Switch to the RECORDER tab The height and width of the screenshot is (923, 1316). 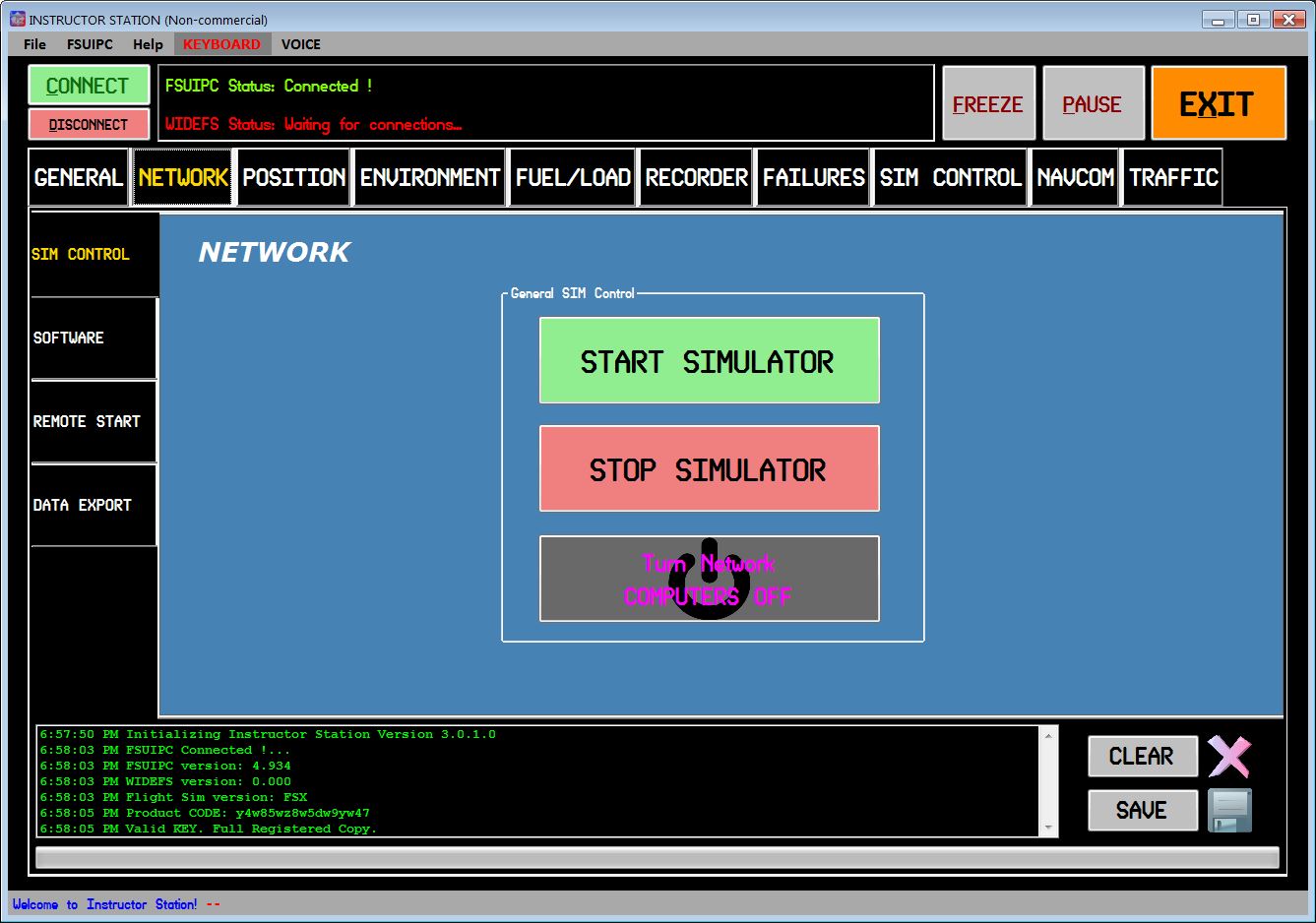tap(697, 177)
